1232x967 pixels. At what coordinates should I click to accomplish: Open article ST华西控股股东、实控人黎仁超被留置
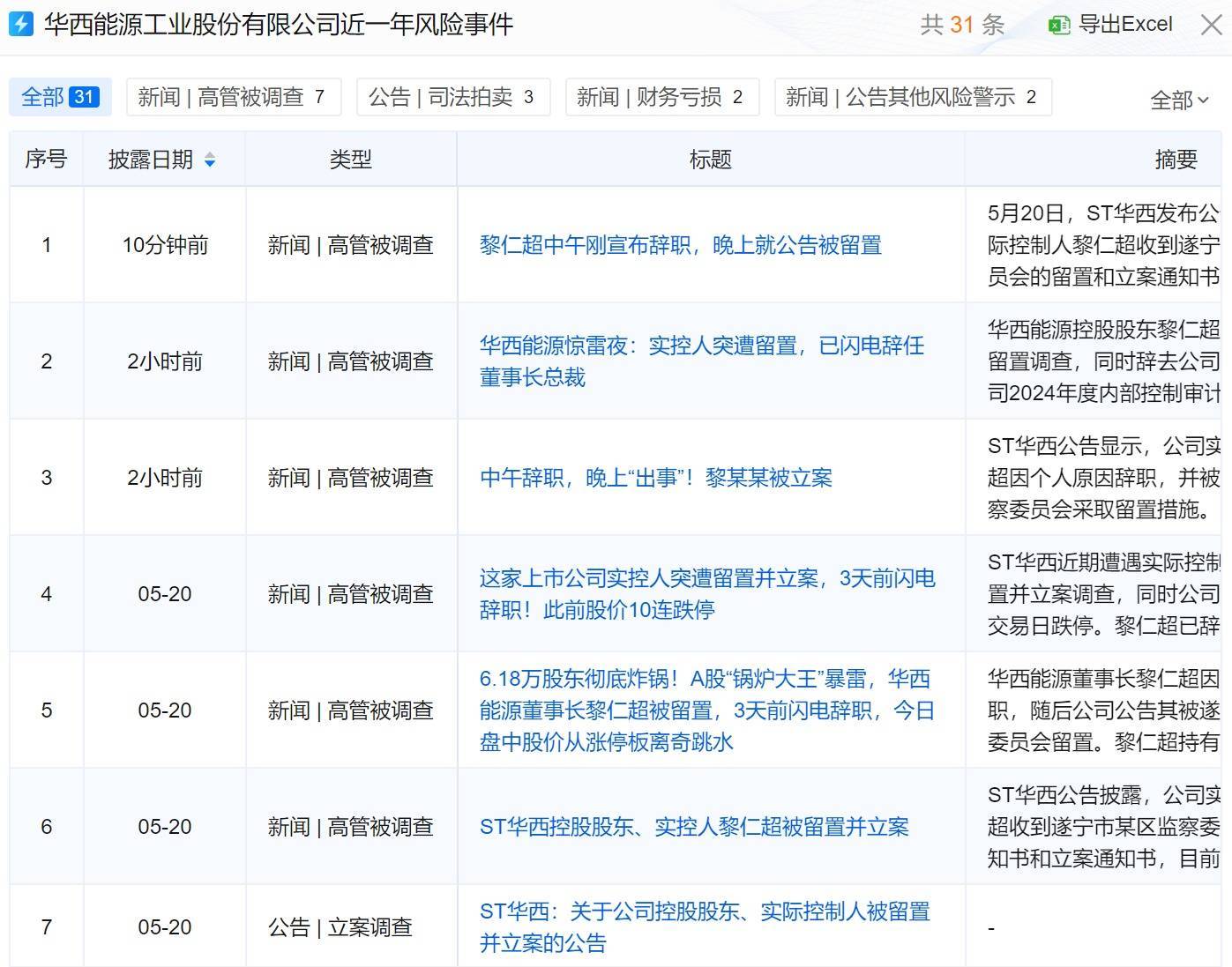[694, 827]
